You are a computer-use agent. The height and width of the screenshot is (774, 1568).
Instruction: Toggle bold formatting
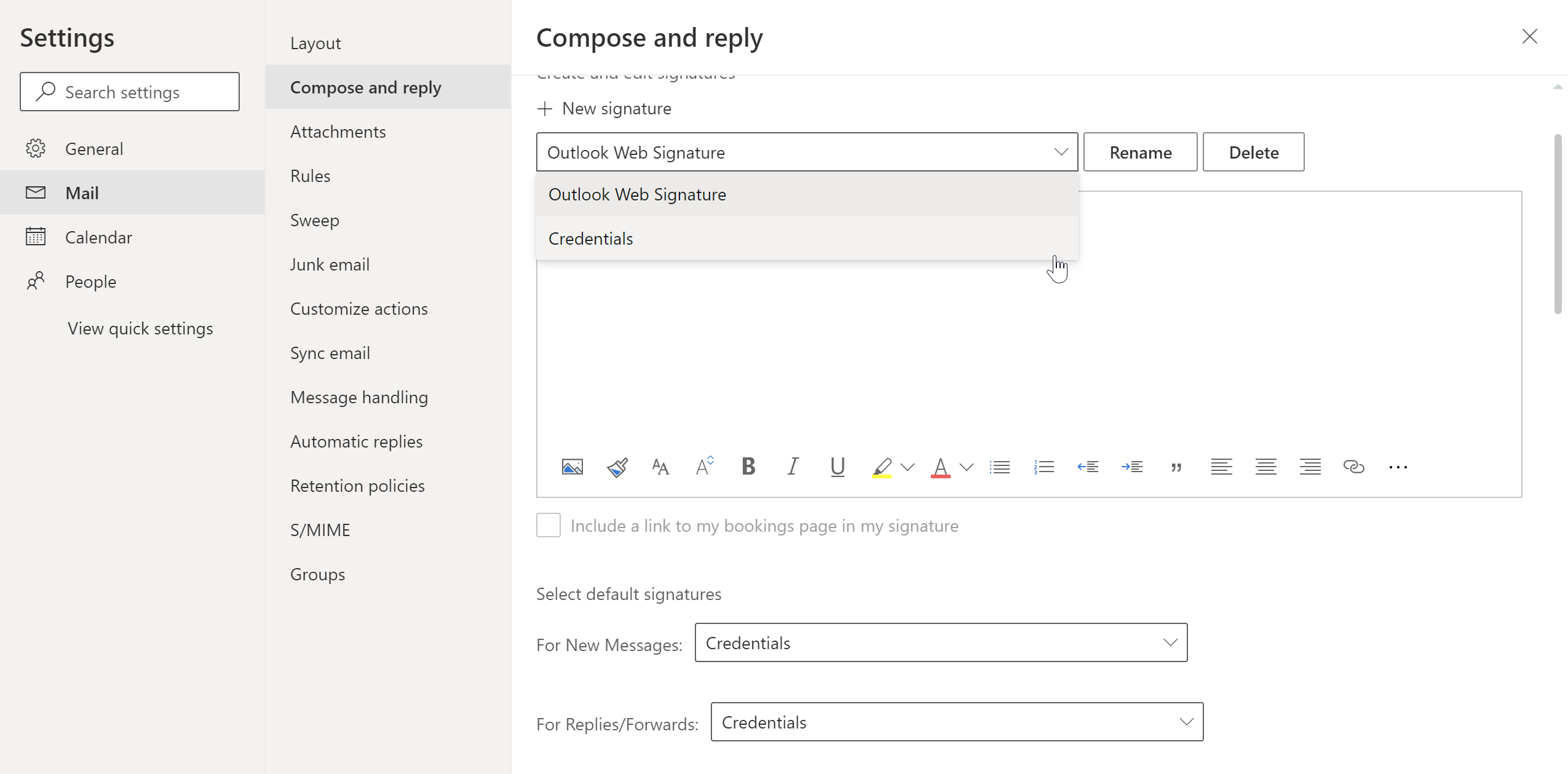(x=748, y=467)
